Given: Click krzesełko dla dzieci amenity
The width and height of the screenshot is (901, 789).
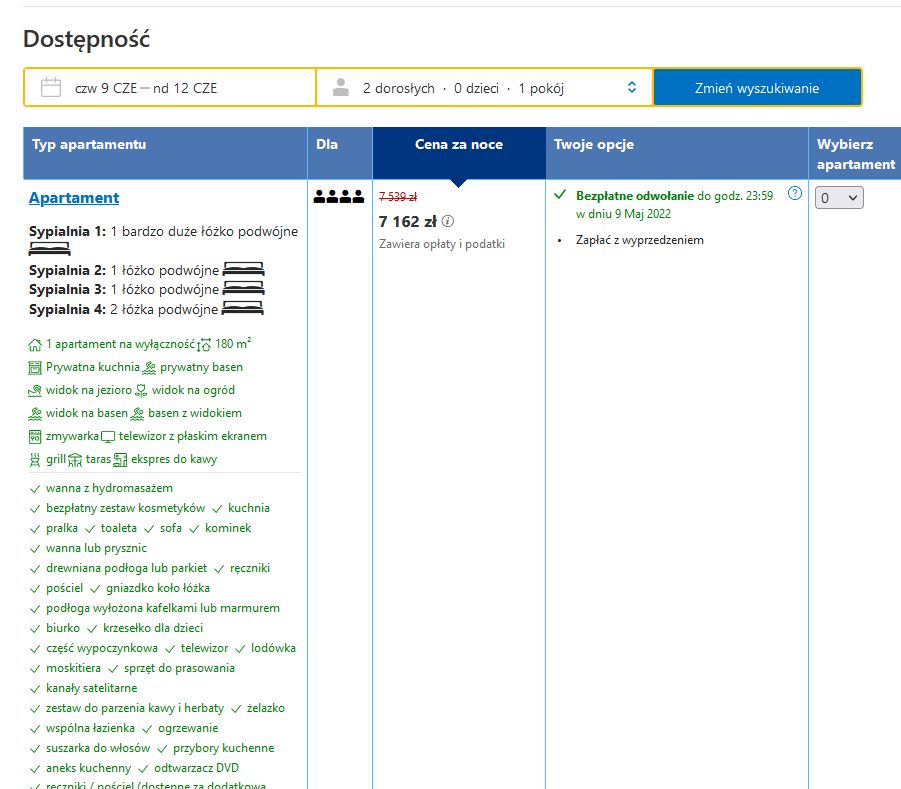Looking at the screenshot, I should click(153, 628).
